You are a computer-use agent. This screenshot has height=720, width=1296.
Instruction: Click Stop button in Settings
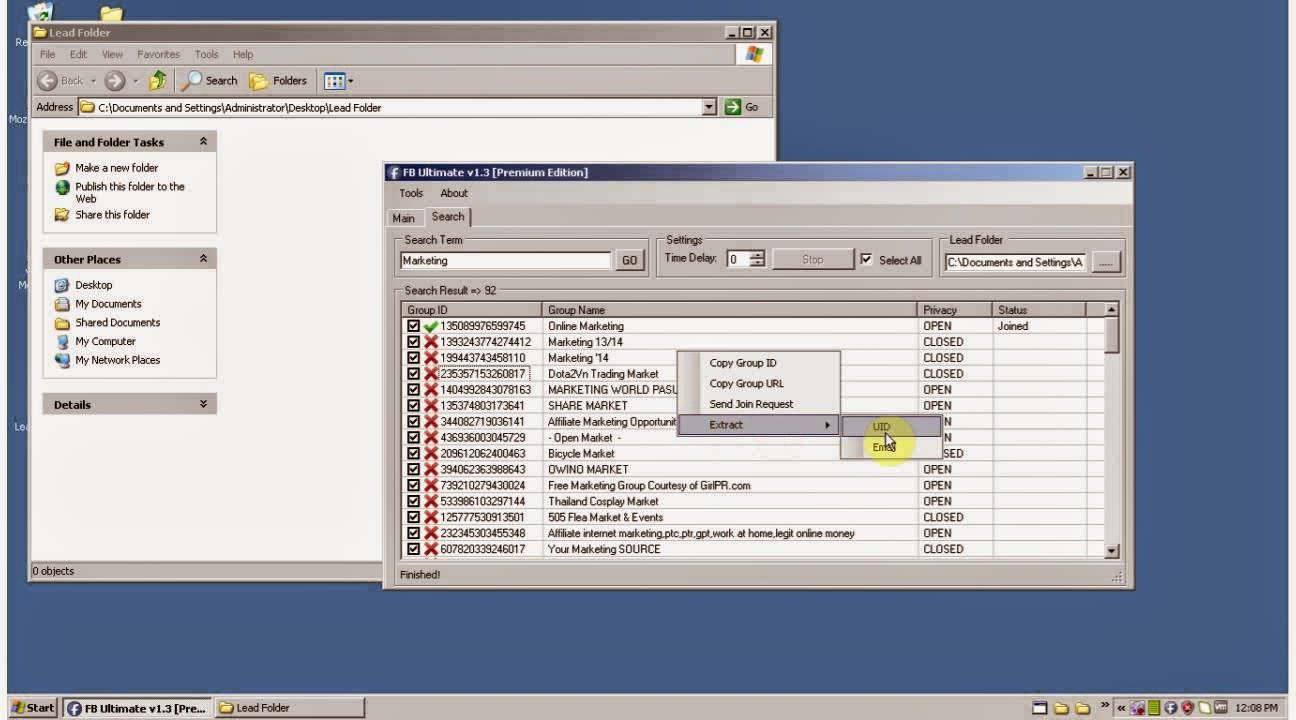point(813,260)
